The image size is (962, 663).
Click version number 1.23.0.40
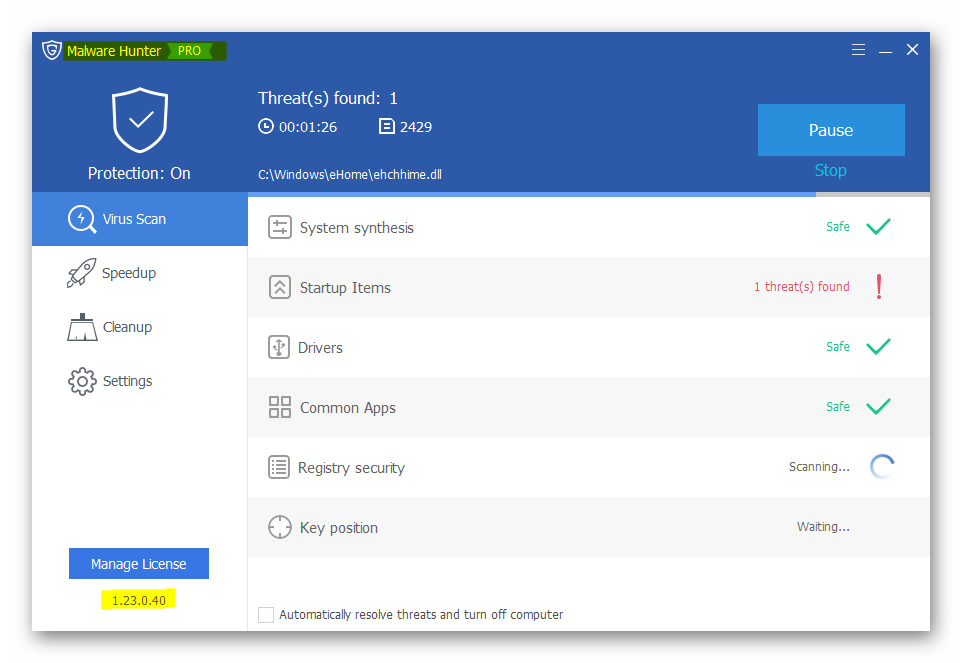click(x=139, y=600)
